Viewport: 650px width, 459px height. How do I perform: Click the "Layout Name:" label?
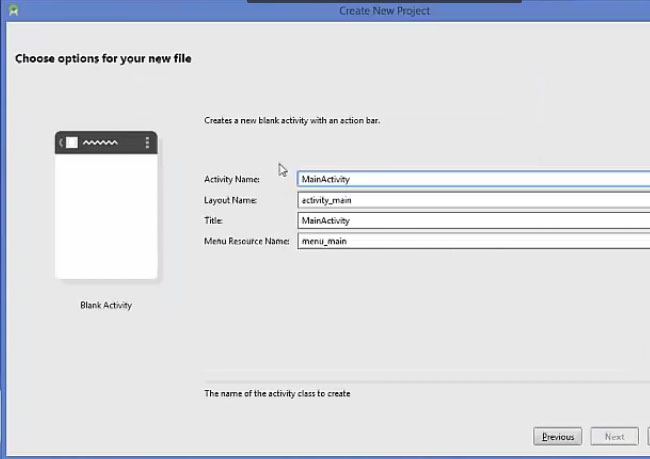230,200
